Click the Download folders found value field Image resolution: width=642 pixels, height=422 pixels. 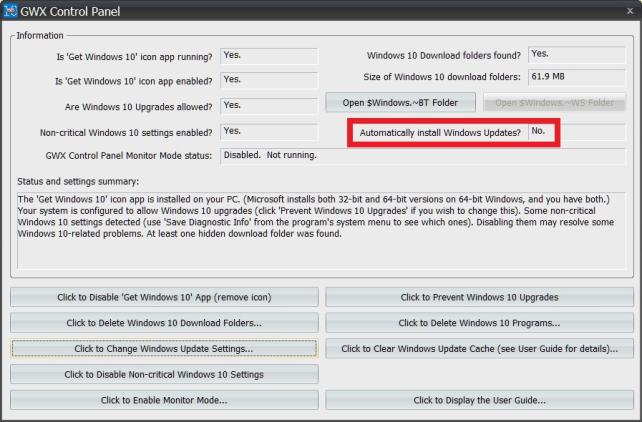tap(577, 55)
